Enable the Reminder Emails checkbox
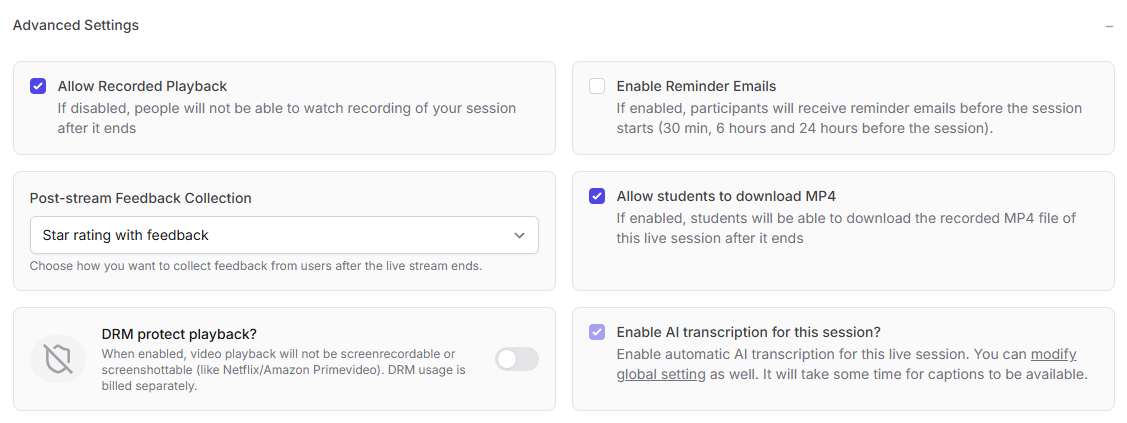The image size is (1127, 423). point(597,86)
